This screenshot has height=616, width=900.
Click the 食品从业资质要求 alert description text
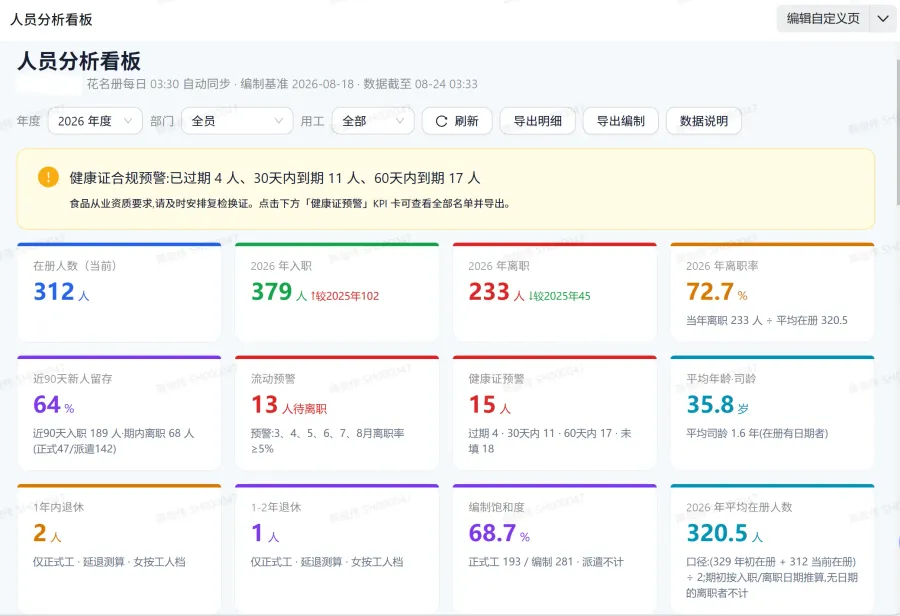(x=290, y=203)
